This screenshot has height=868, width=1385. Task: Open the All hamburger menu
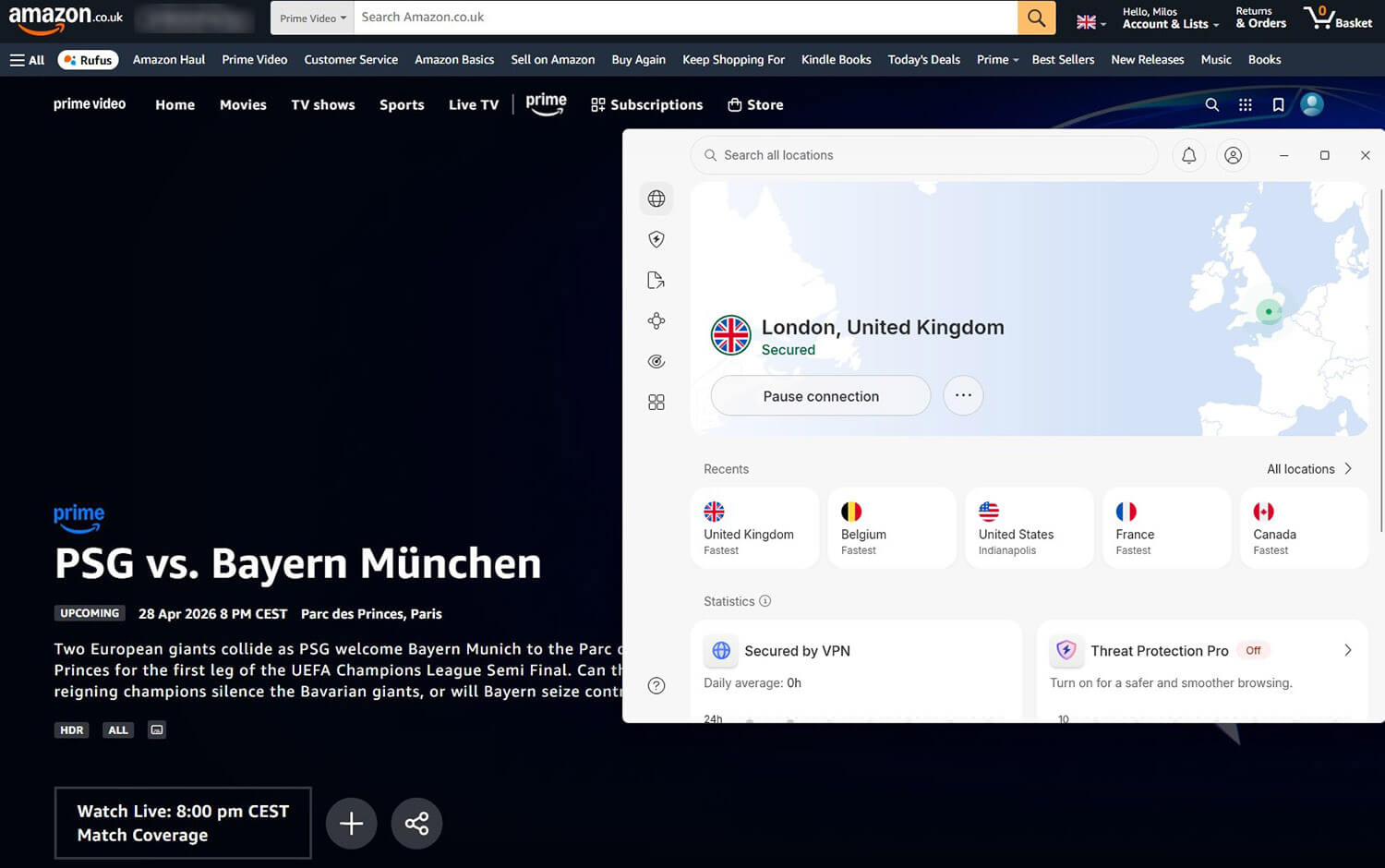coord(27,60)
